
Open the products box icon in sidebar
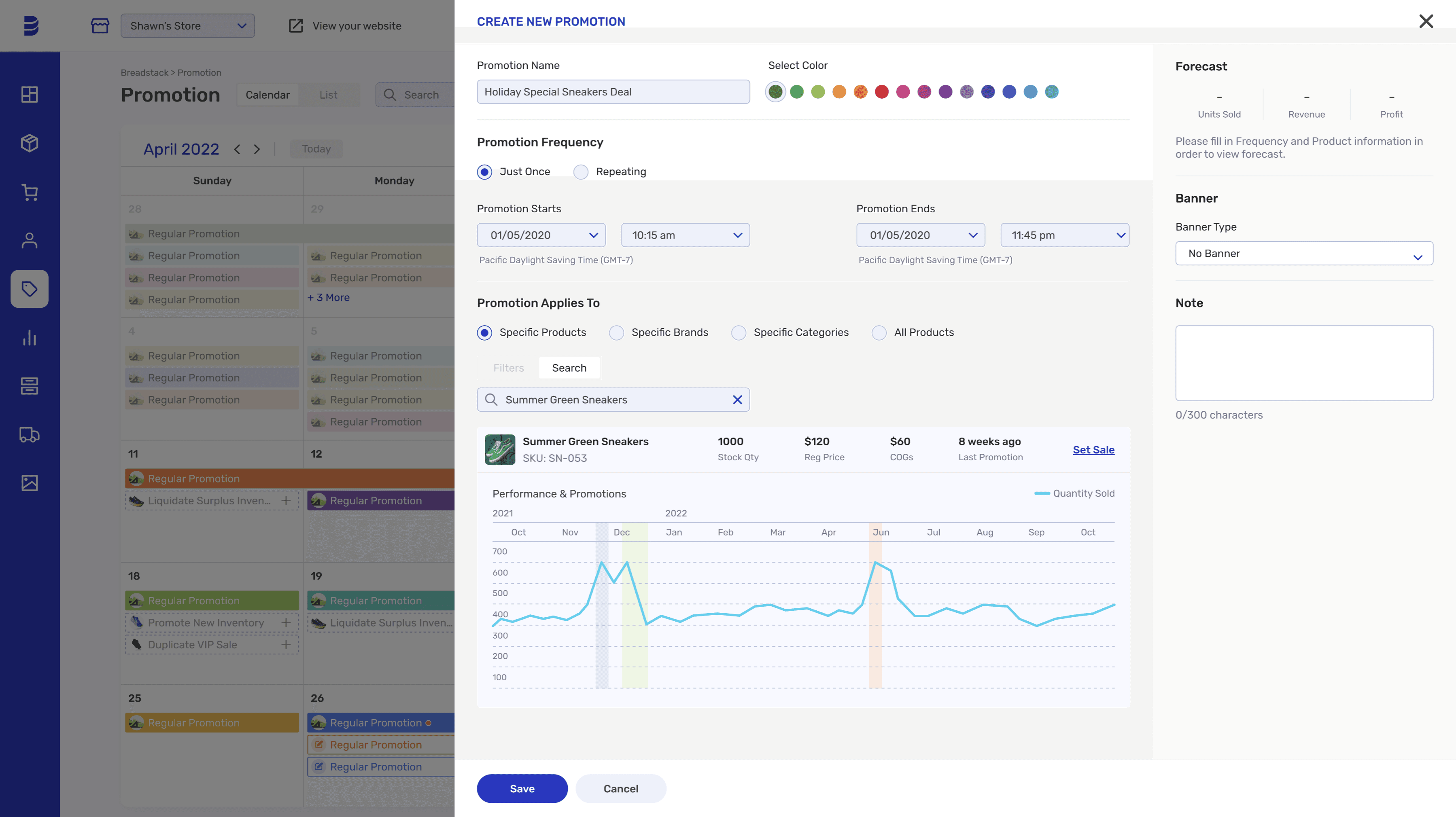coord(30,143)
